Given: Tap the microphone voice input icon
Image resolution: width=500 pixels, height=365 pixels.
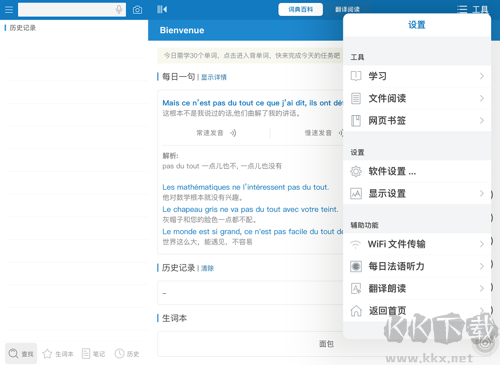Looking at the screenshot, I should [119, 9].
